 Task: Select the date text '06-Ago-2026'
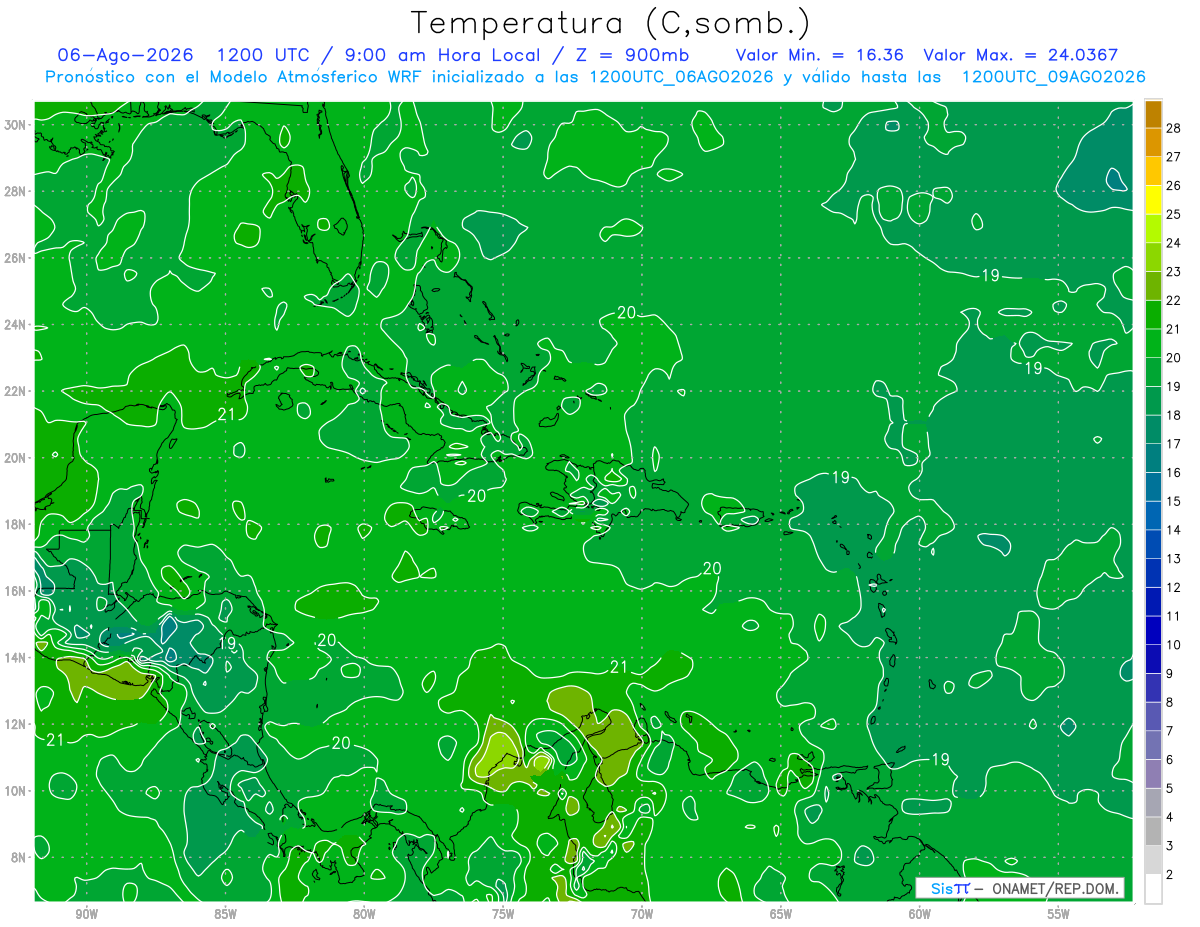pyautogui.click(x=125, y=55)
